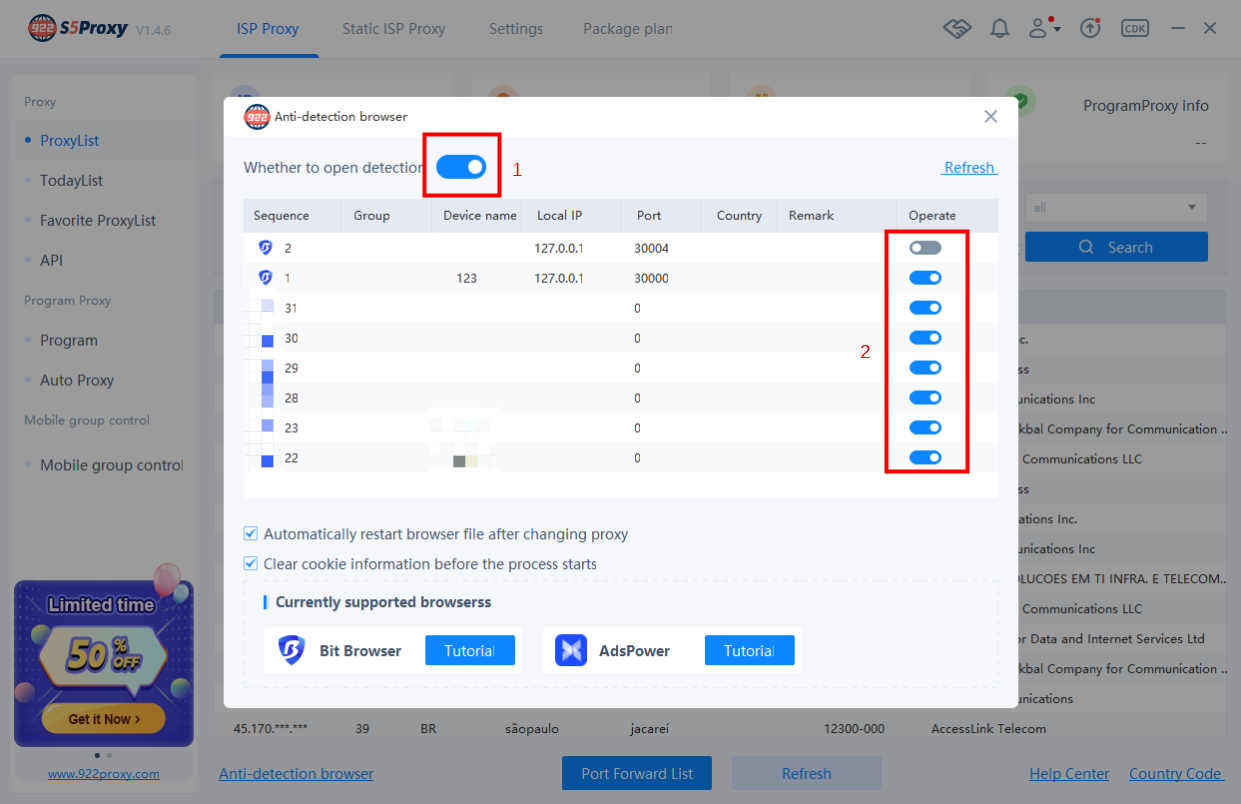This screenshot has height=804, width=1241.
Task: Open the handshake partner icon in the header
Action: pos(957,28)
